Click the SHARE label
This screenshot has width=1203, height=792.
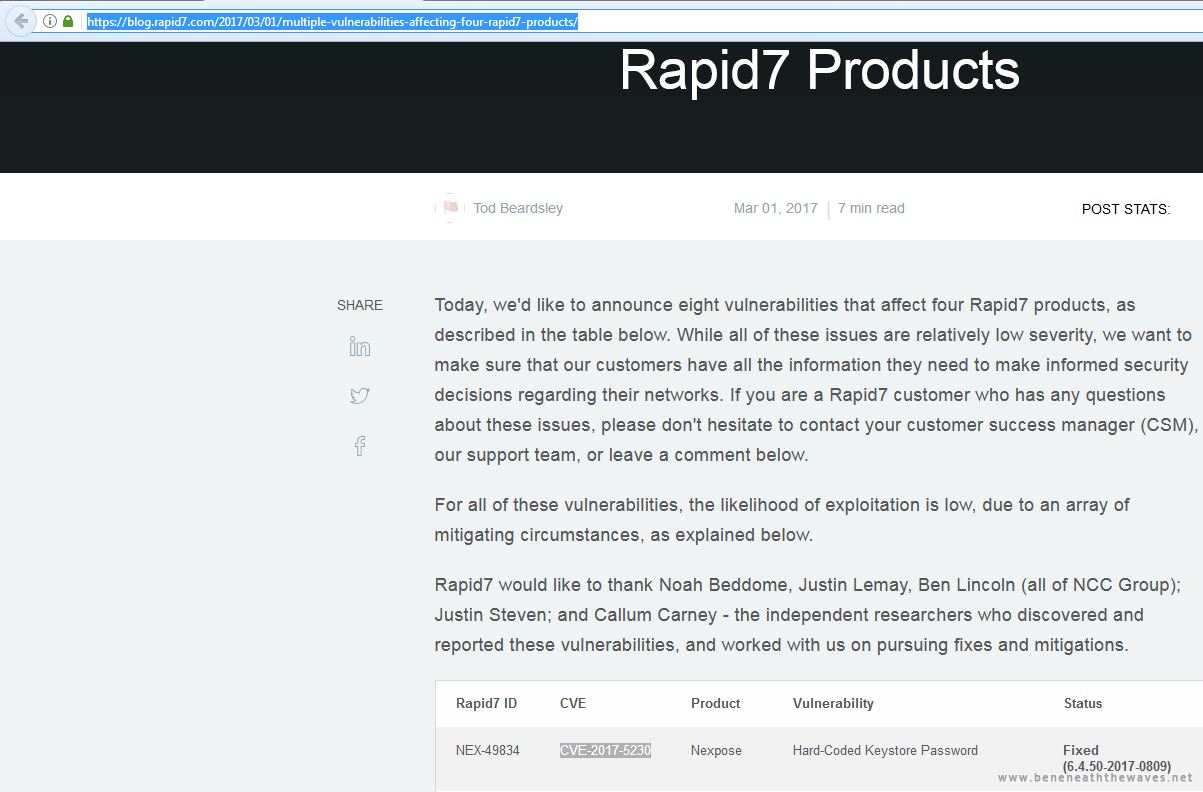pyautogui.click(x=360, y=305)
